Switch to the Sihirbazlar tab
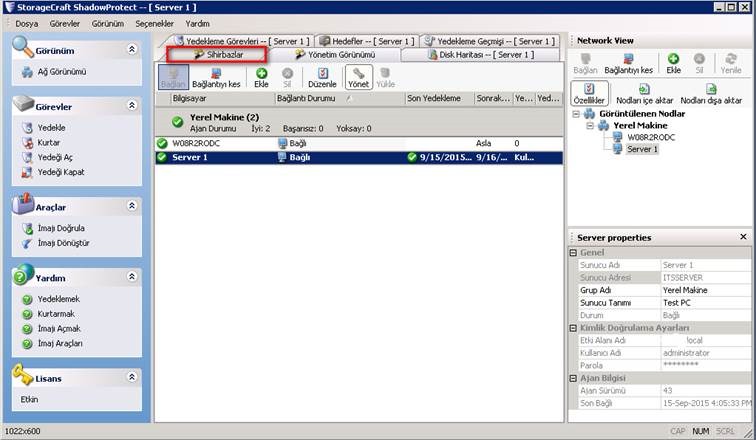 click(217, 54)
